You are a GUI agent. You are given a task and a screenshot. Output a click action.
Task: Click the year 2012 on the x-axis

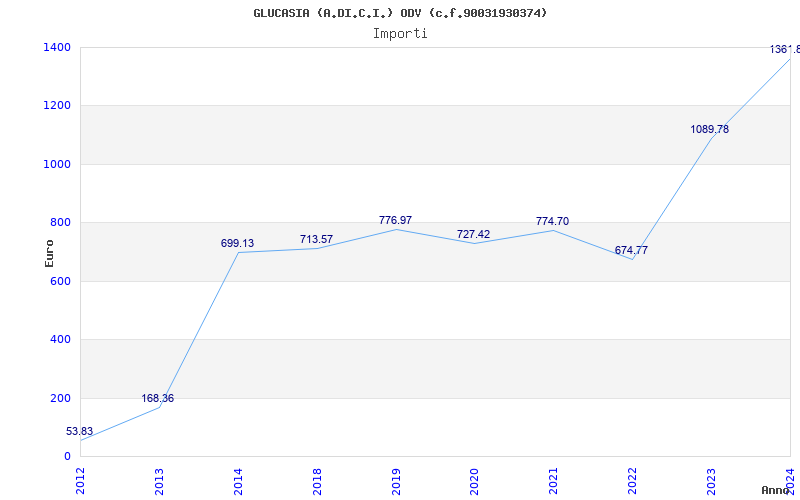pyautogui.click(x=80, y=481)
